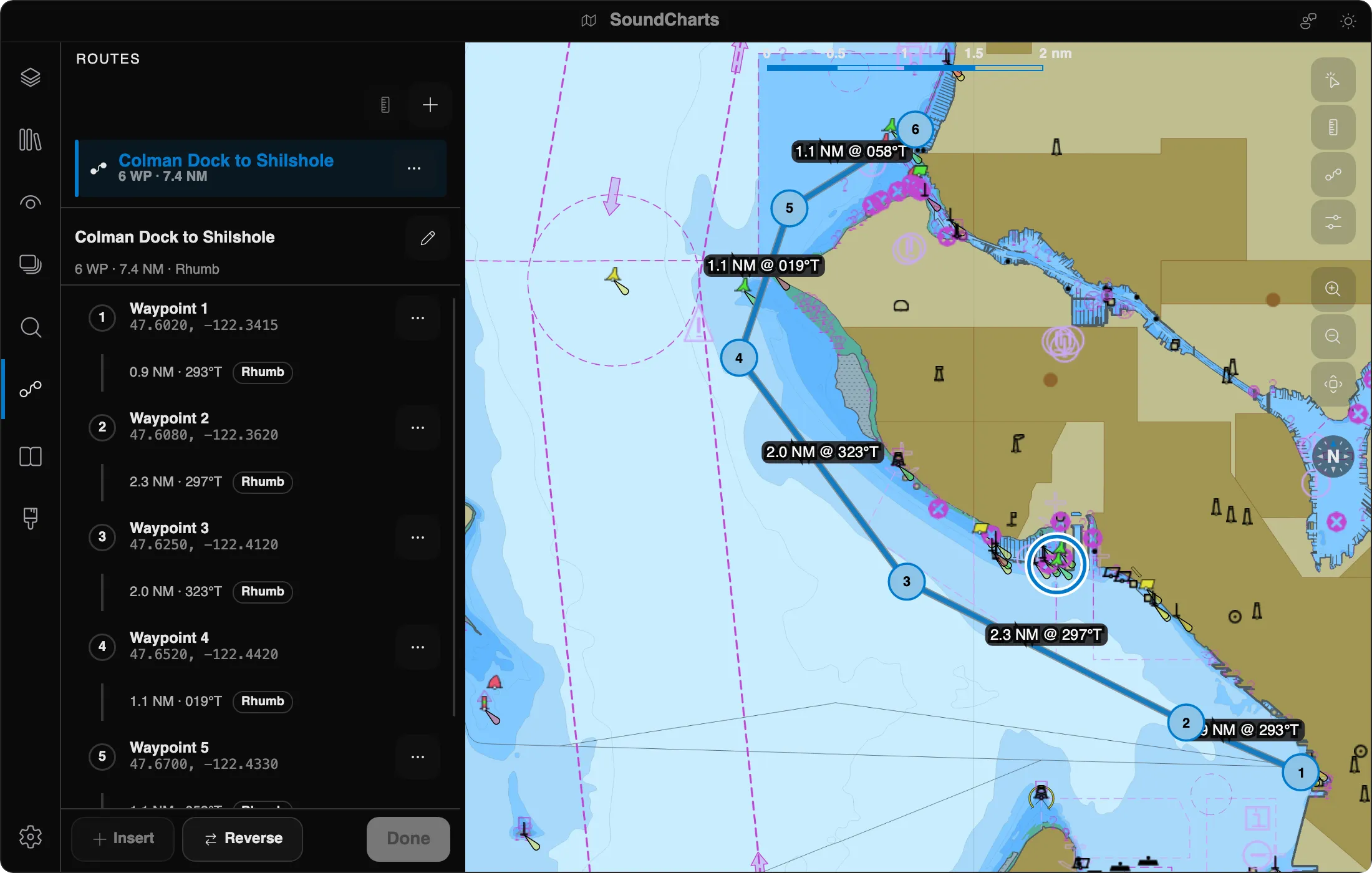Select Waypoint 2 row in list
The height and width of the screenshot is (873, 1372).
click(x=261, y=427)
